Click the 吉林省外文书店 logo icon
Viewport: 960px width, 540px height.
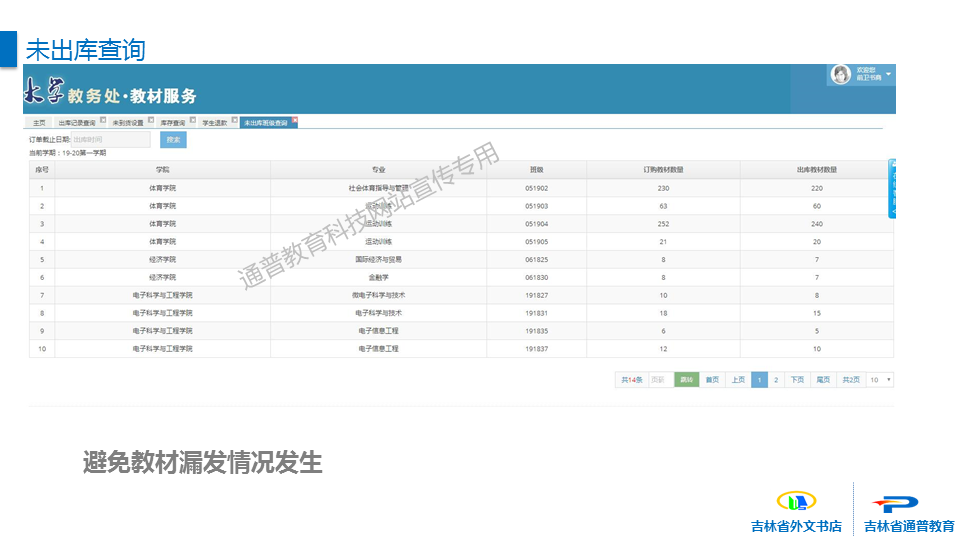[x=797, y=501]
